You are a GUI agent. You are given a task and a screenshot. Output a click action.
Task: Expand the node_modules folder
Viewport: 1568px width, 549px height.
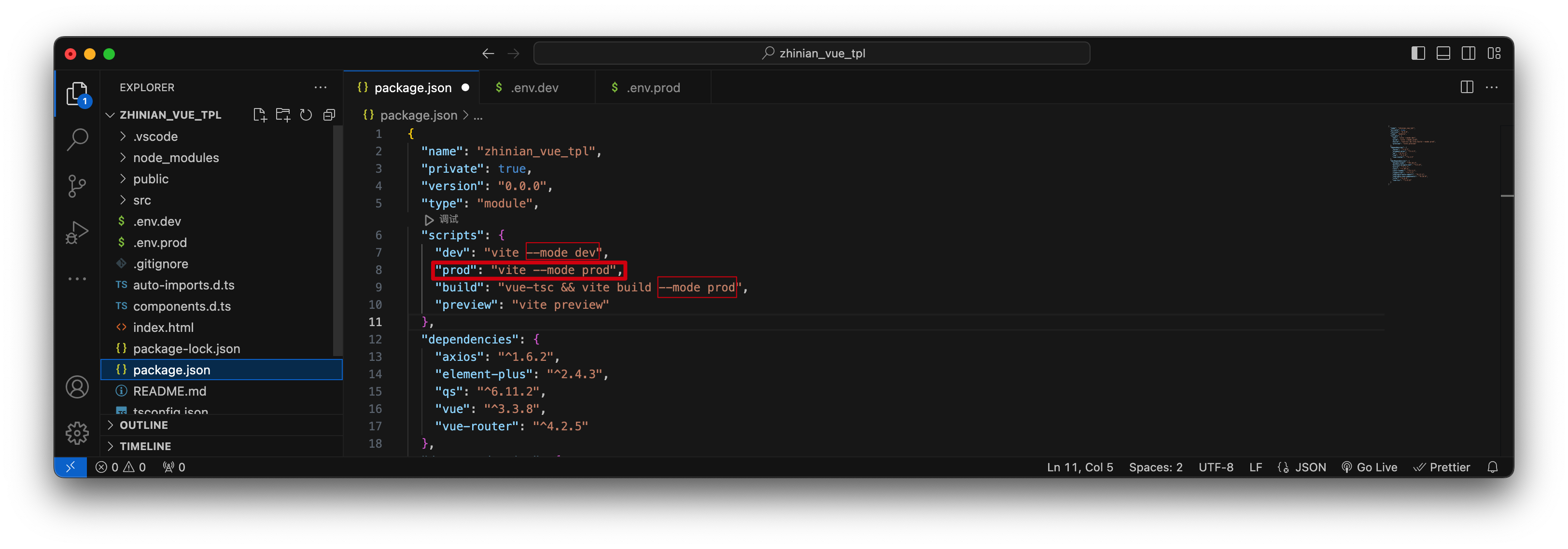pos(123,157)
